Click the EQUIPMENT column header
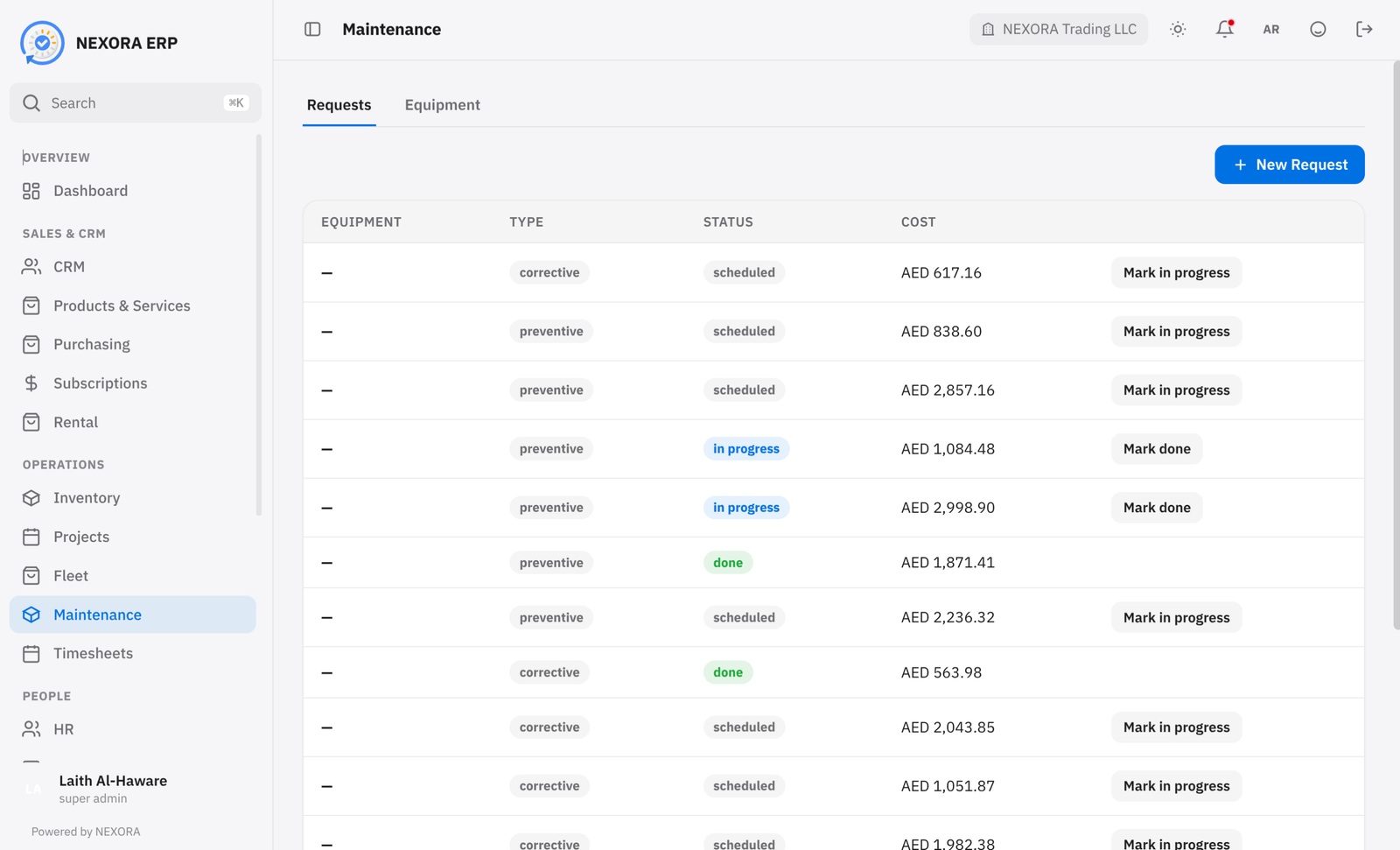 (x=360, y=222)
